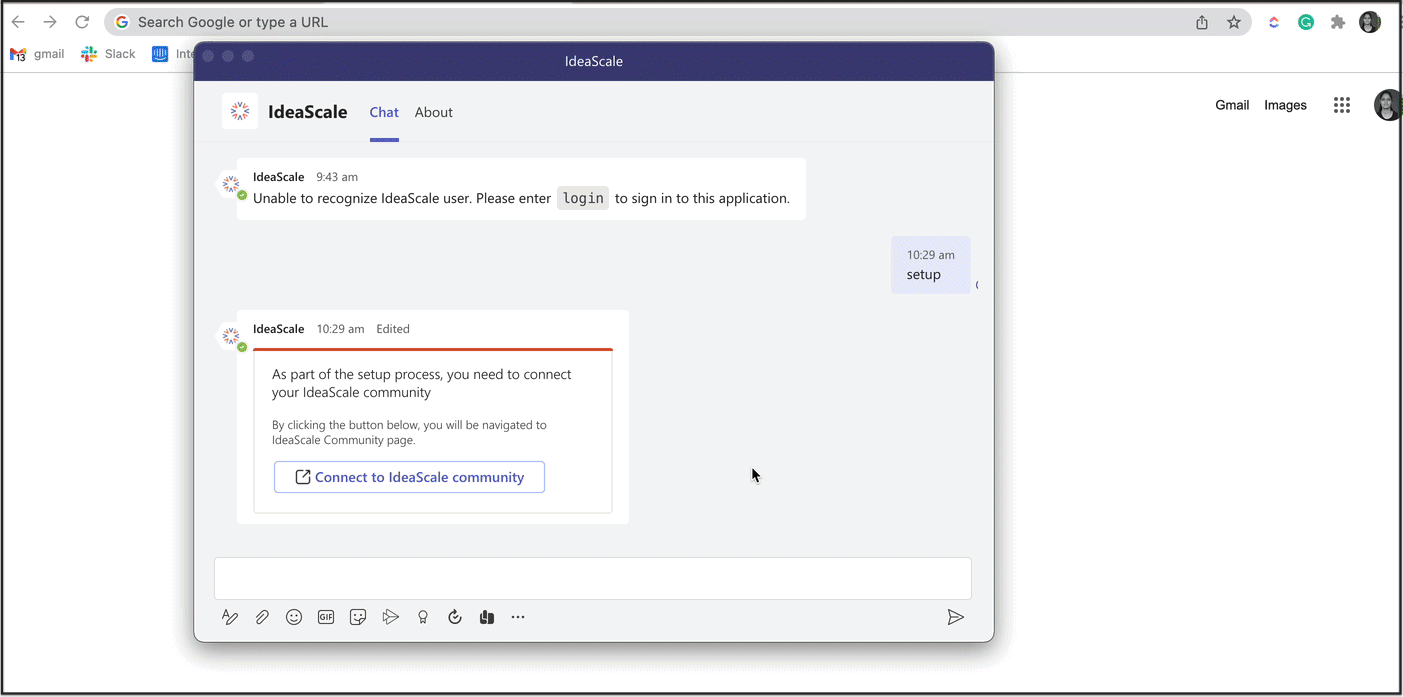This screenshot has height=697, width=1403.
Task: Click "By clicking the button below" card text
Action: [x=409, y=432]
